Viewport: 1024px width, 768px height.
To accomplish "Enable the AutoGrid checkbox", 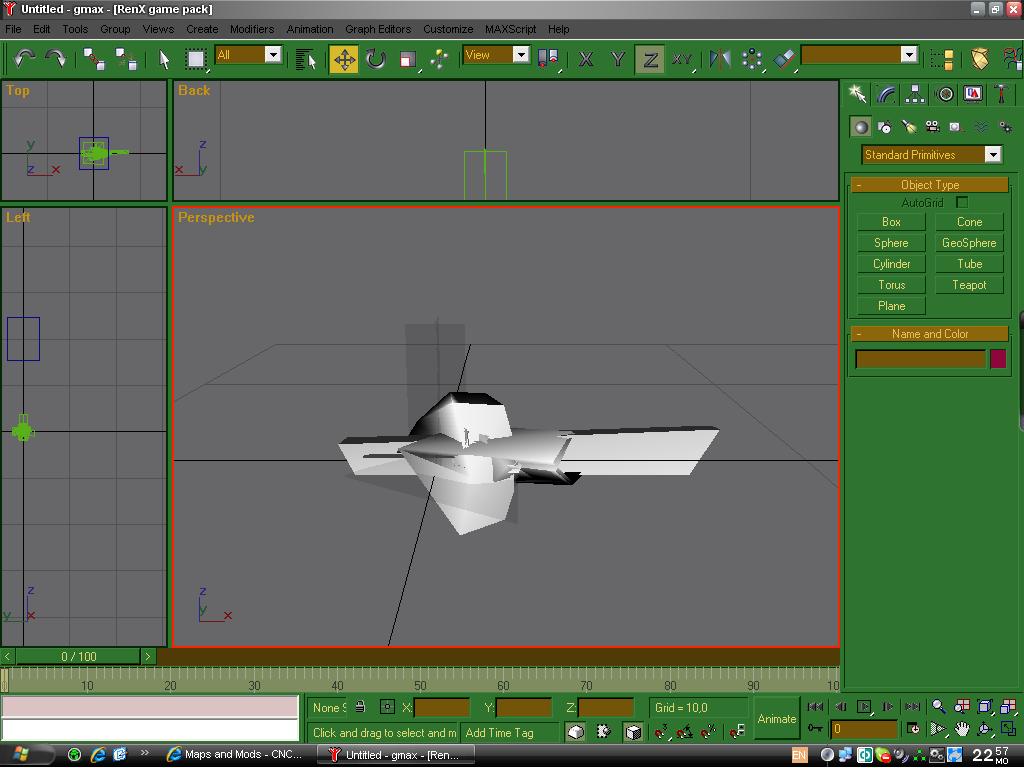I will point(962,202).
